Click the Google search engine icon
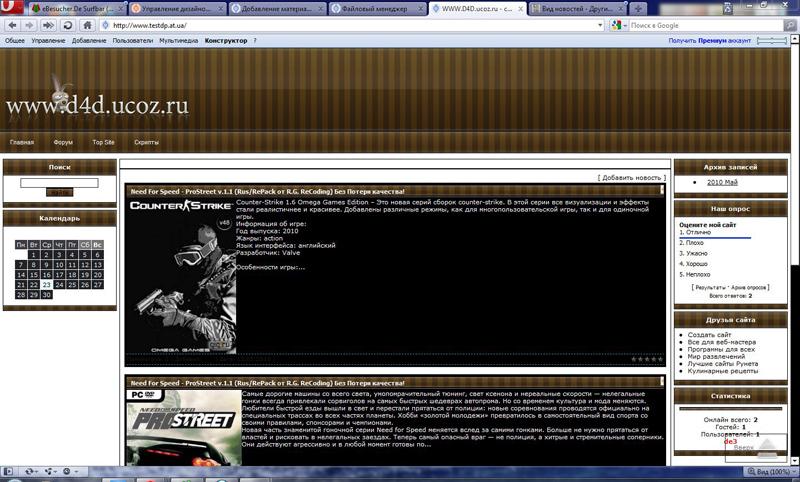 616,25
